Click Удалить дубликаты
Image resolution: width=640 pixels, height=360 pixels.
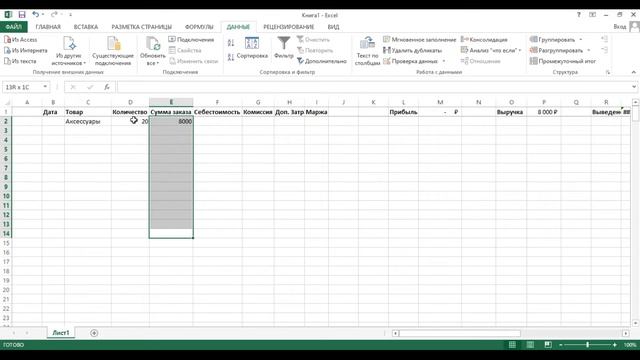[412, 50]
